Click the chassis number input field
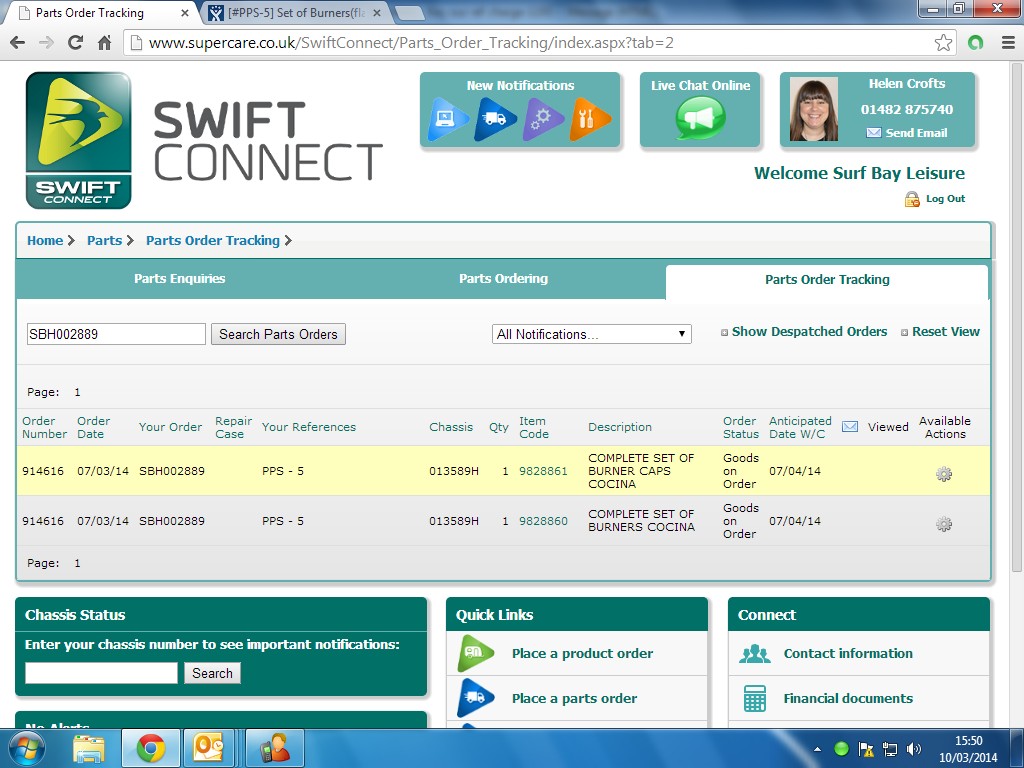The height and width of the screenshot is (768, 1024). [x=101, y=673]
